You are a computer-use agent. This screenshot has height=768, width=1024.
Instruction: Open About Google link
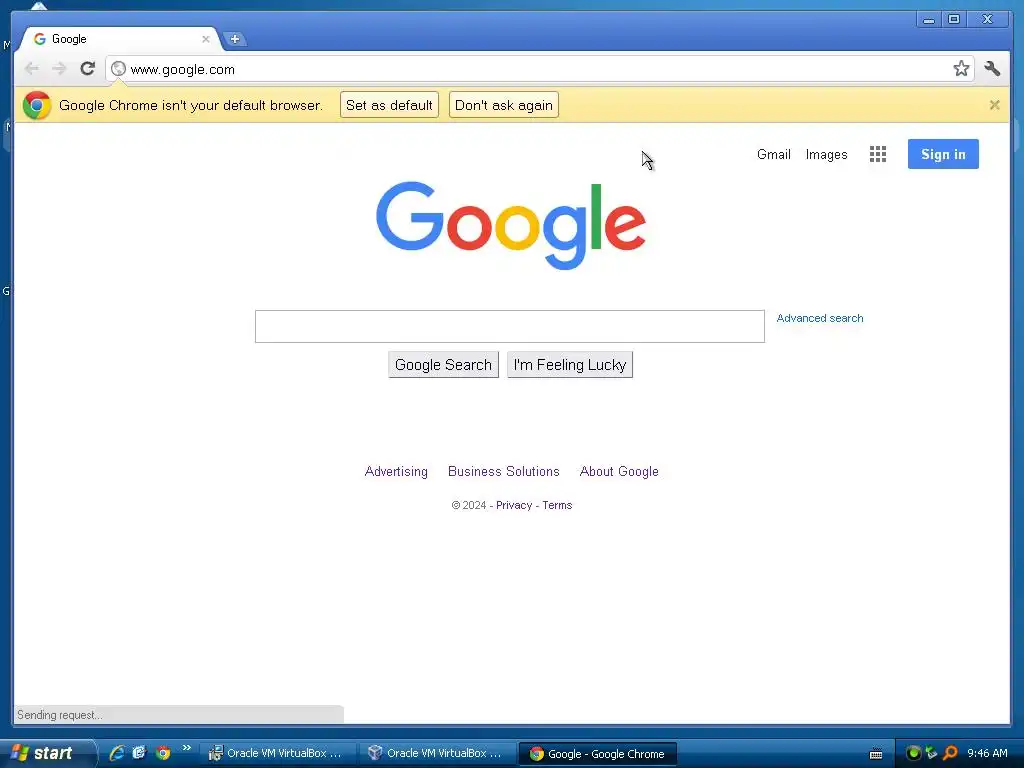619,472
